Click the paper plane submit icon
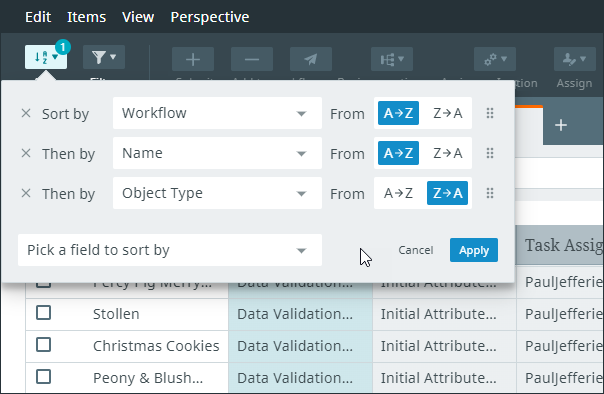Viewport: 604px width, 394px height. tap(311, 59)
